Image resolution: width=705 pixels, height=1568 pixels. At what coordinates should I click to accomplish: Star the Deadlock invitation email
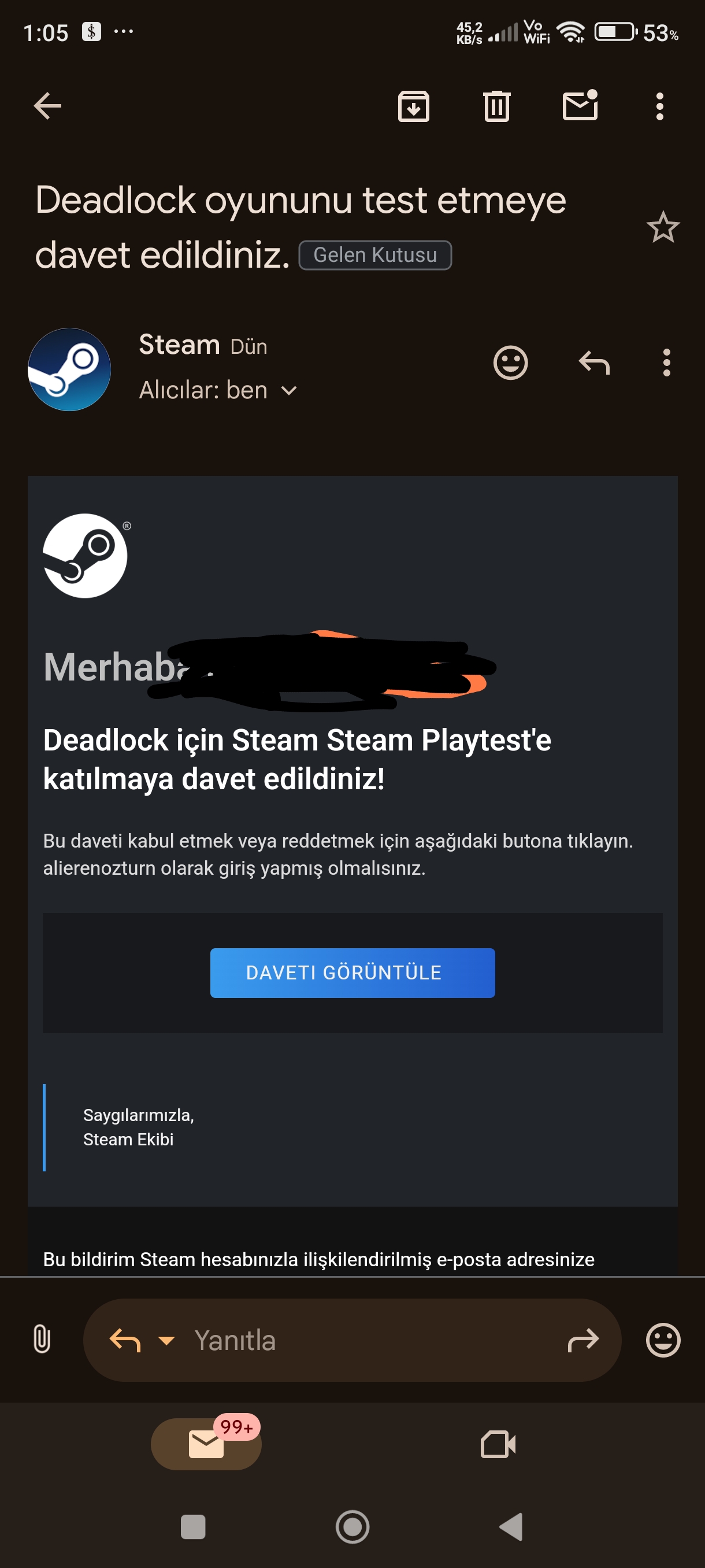[x=663, y=228]
